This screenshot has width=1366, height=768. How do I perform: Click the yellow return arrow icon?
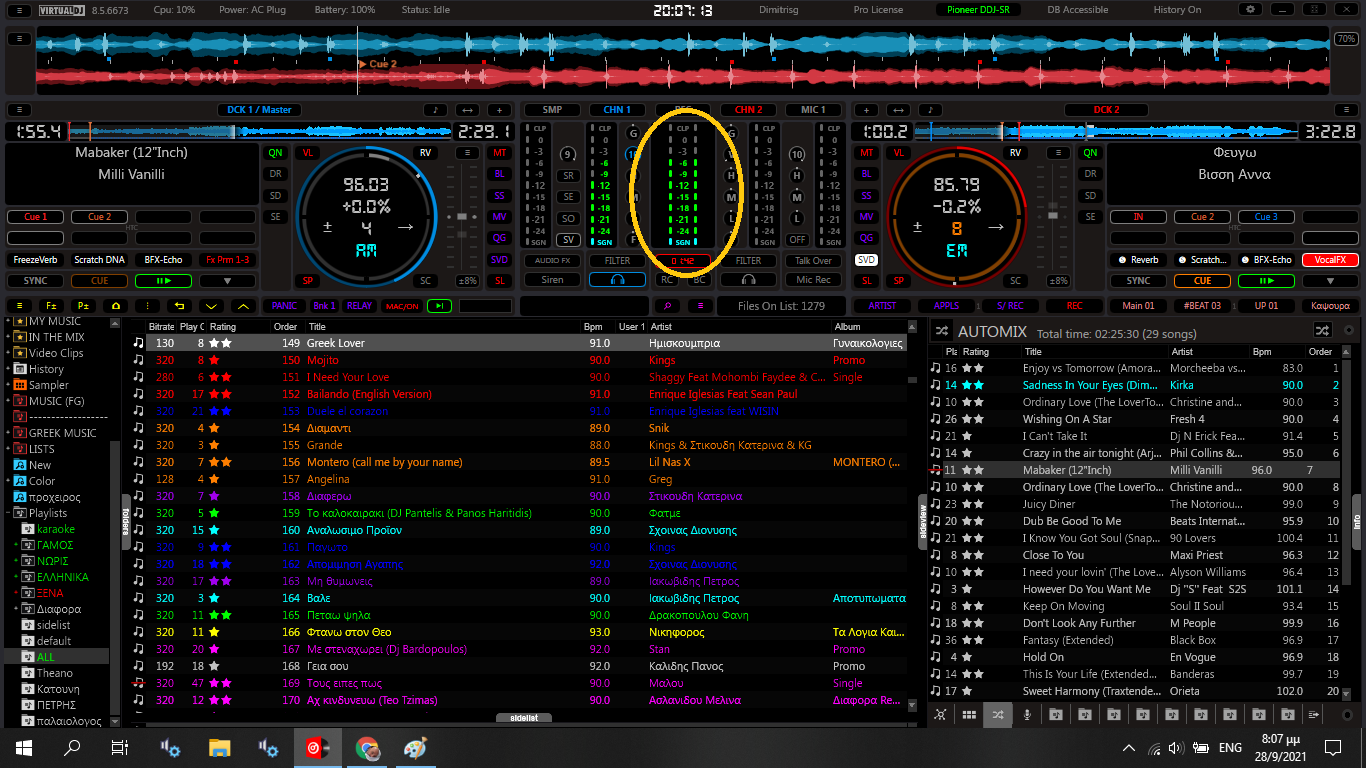(x=180, y=306)
